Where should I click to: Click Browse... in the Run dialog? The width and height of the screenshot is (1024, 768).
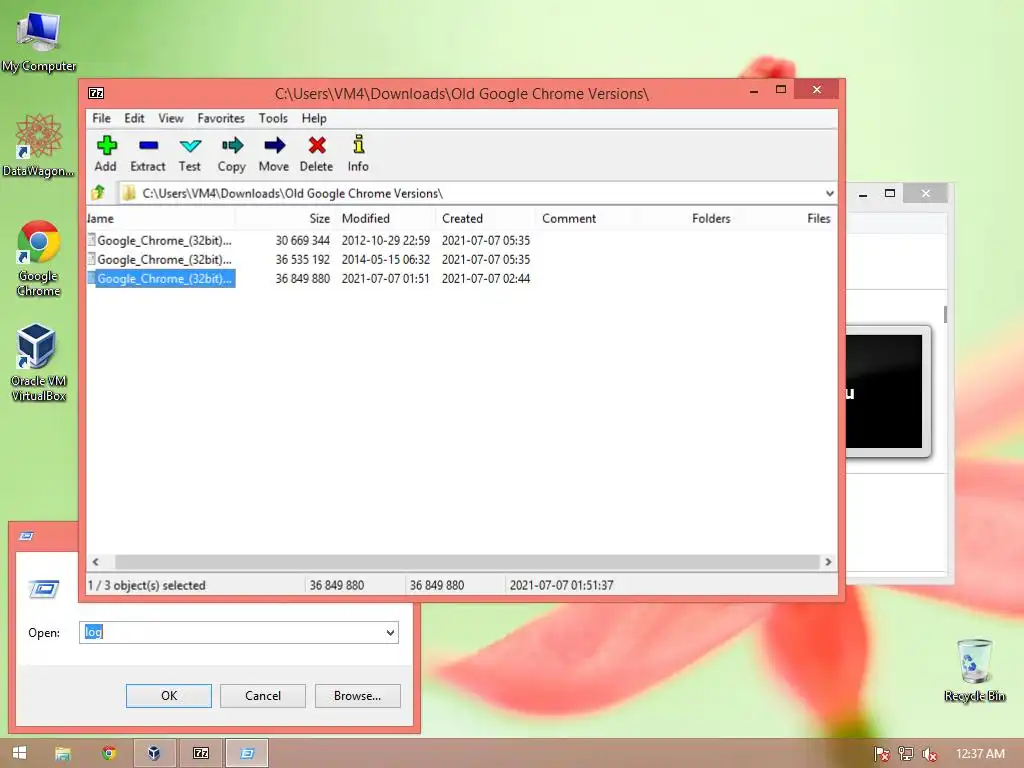(357, 696)
